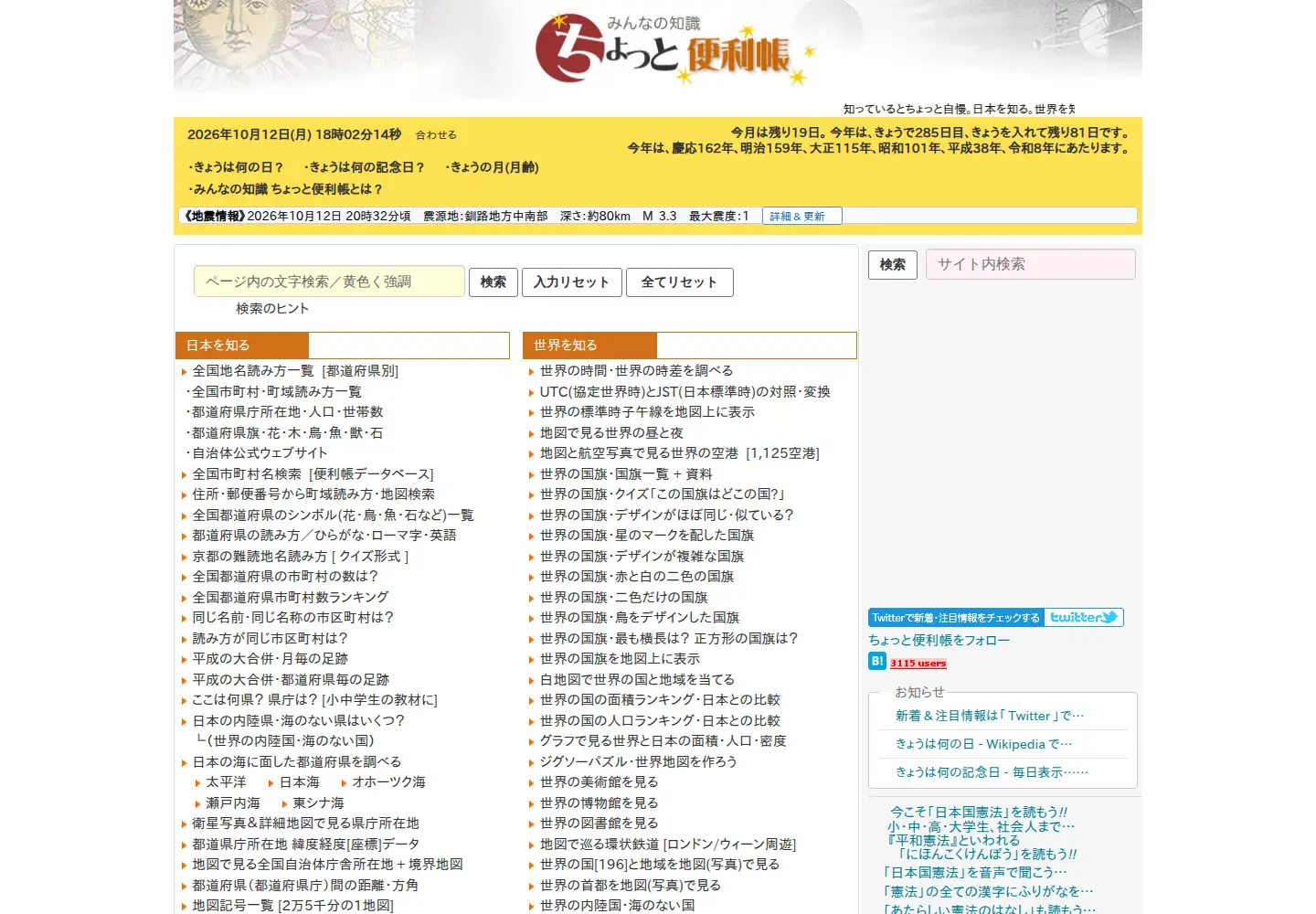Open ジグソーパズル･世界地図を作ろう link
This screenshot has height=914, width=1316.
(638, 762)
